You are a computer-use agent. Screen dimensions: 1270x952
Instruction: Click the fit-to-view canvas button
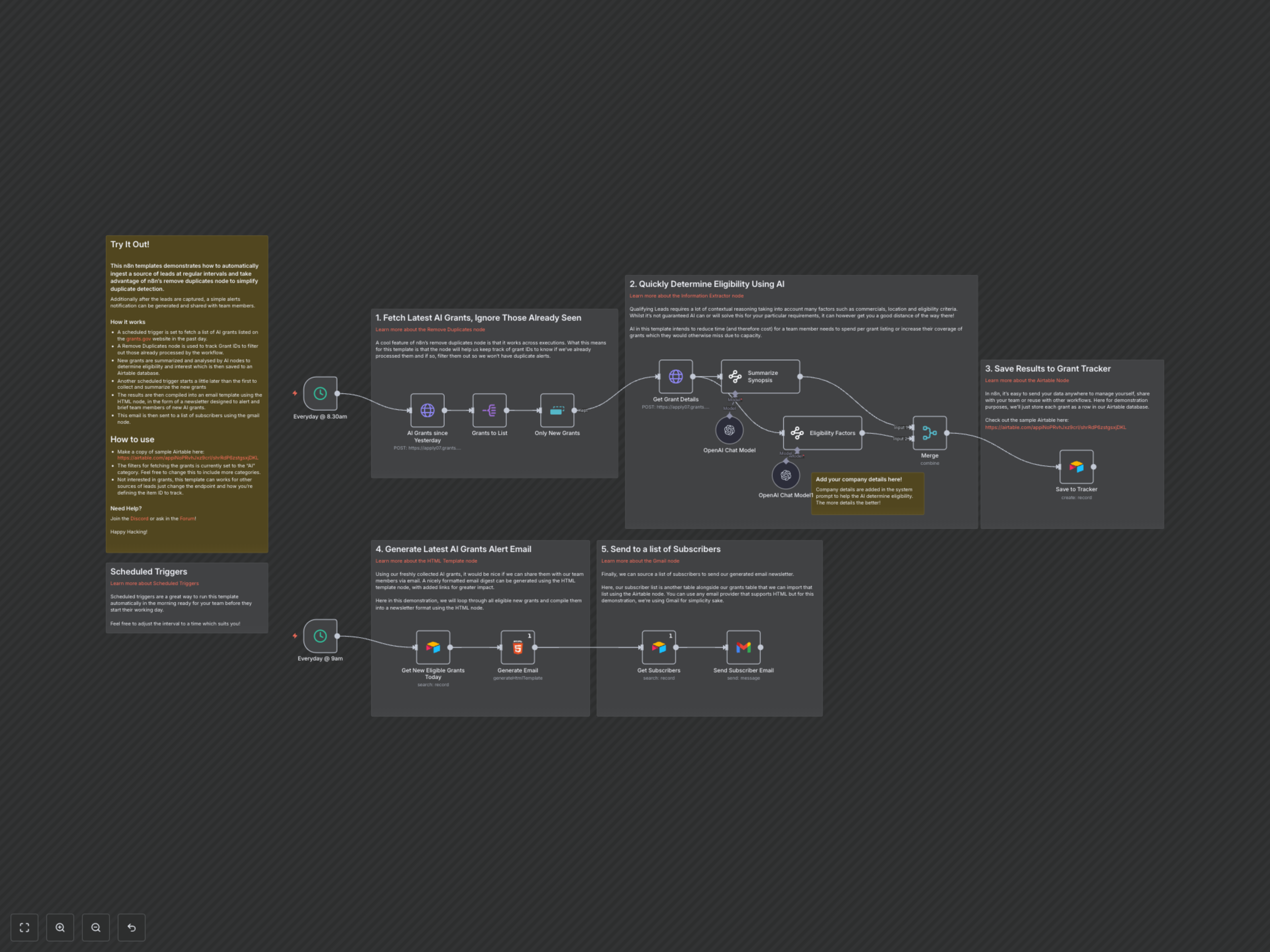click(x=24, y=927)
